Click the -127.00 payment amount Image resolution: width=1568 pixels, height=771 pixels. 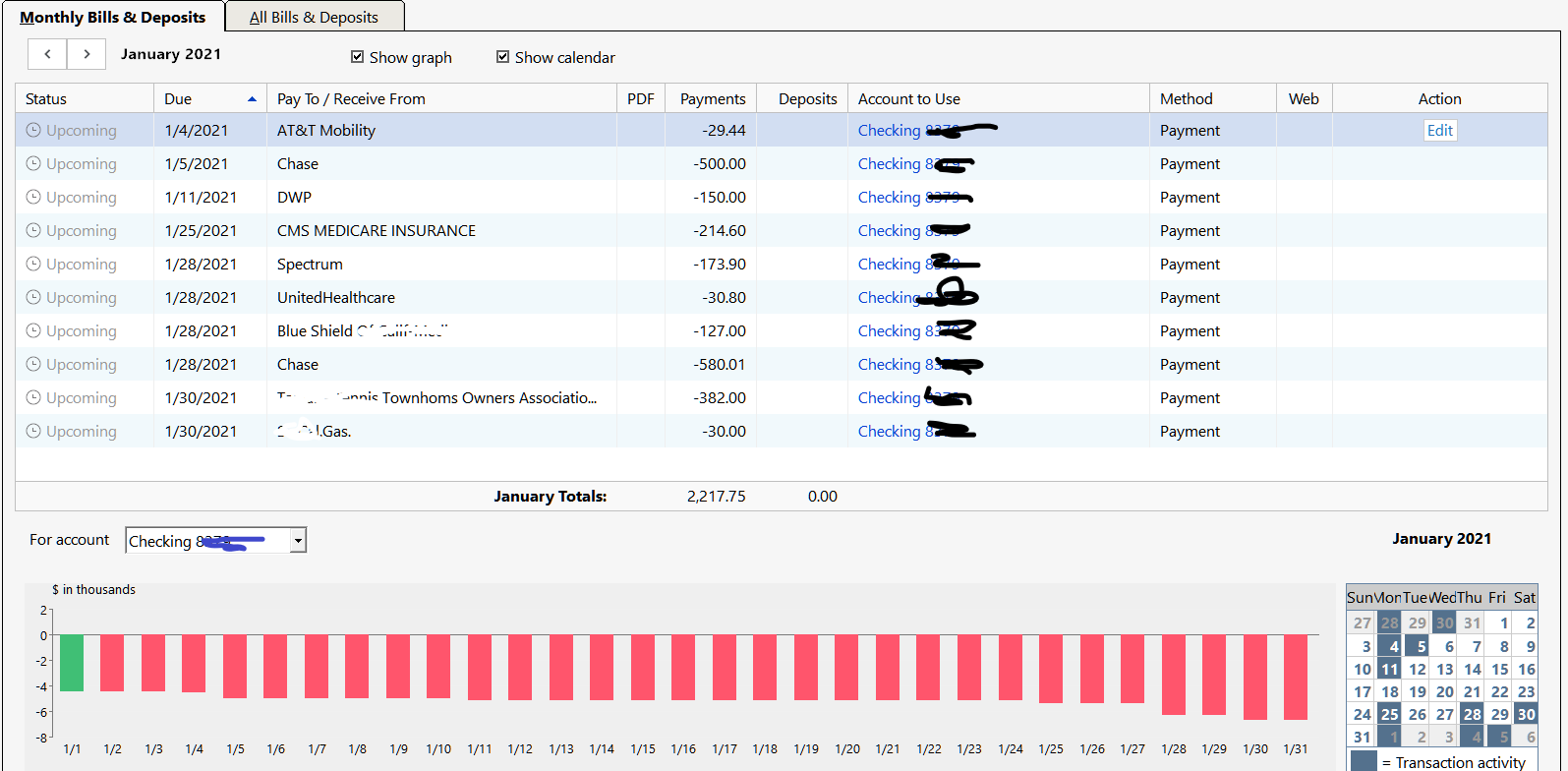pos(720,330)
